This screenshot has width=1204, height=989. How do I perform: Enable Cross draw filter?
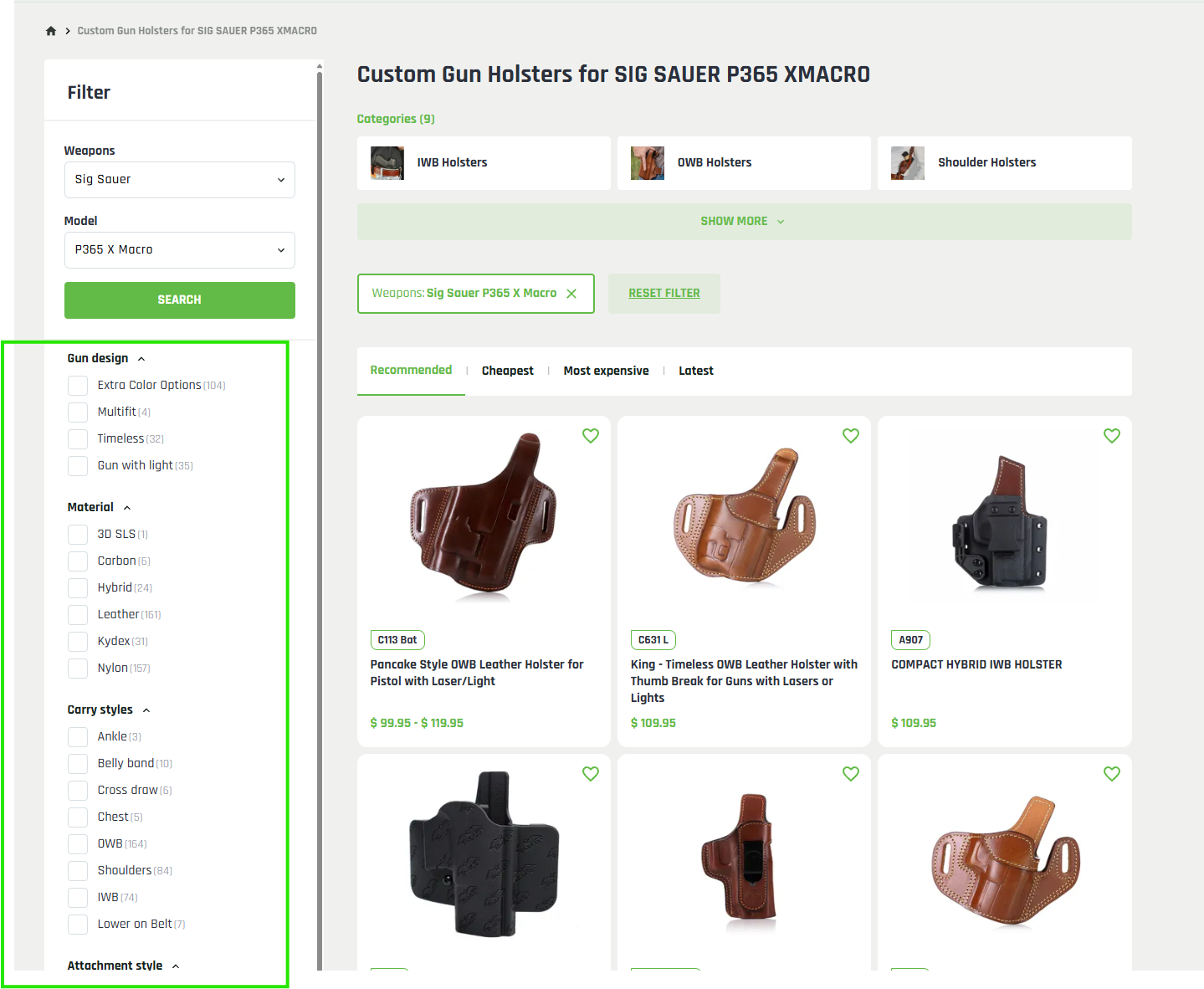[x=78, y=791]
